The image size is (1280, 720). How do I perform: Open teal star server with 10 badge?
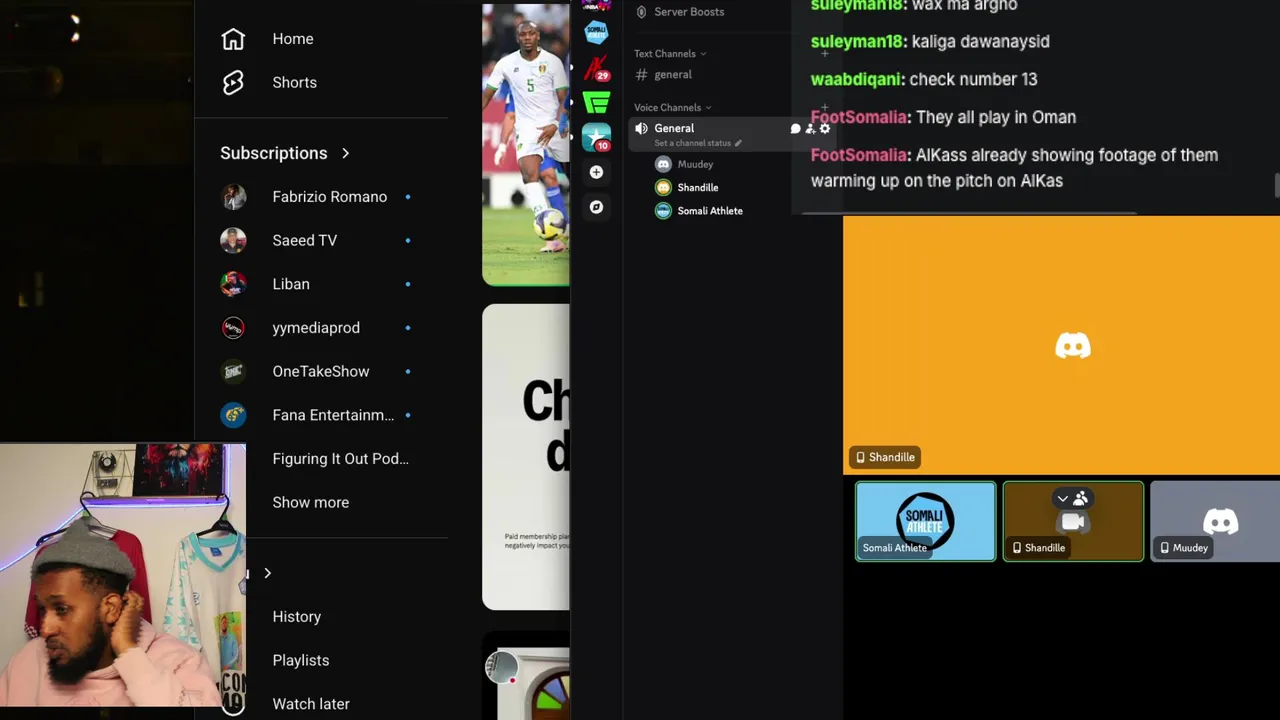coord(596,137)
